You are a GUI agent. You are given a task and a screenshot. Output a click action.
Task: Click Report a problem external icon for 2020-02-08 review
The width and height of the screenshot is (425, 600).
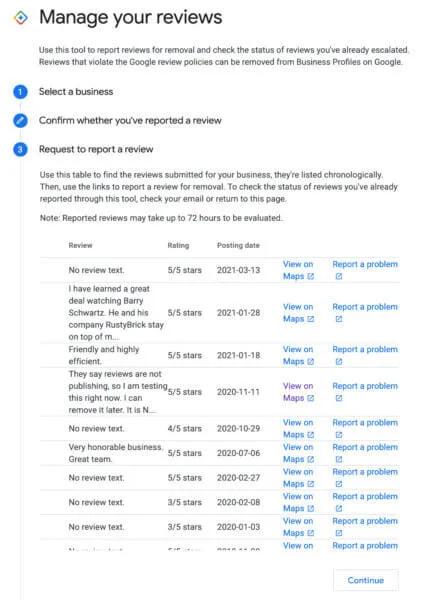pyautogui.click(x=339, y=509)
